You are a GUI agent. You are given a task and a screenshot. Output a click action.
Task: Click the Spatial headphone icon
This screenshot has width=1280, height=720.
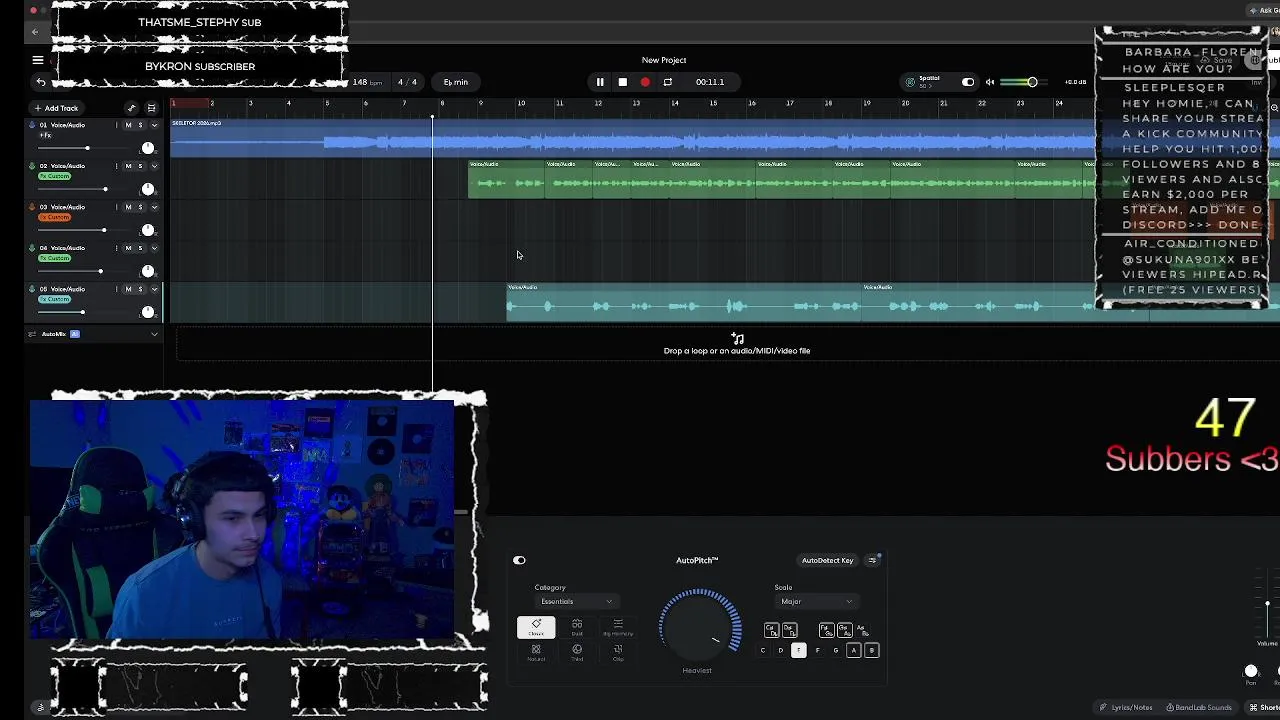click(x=910, y=82)
